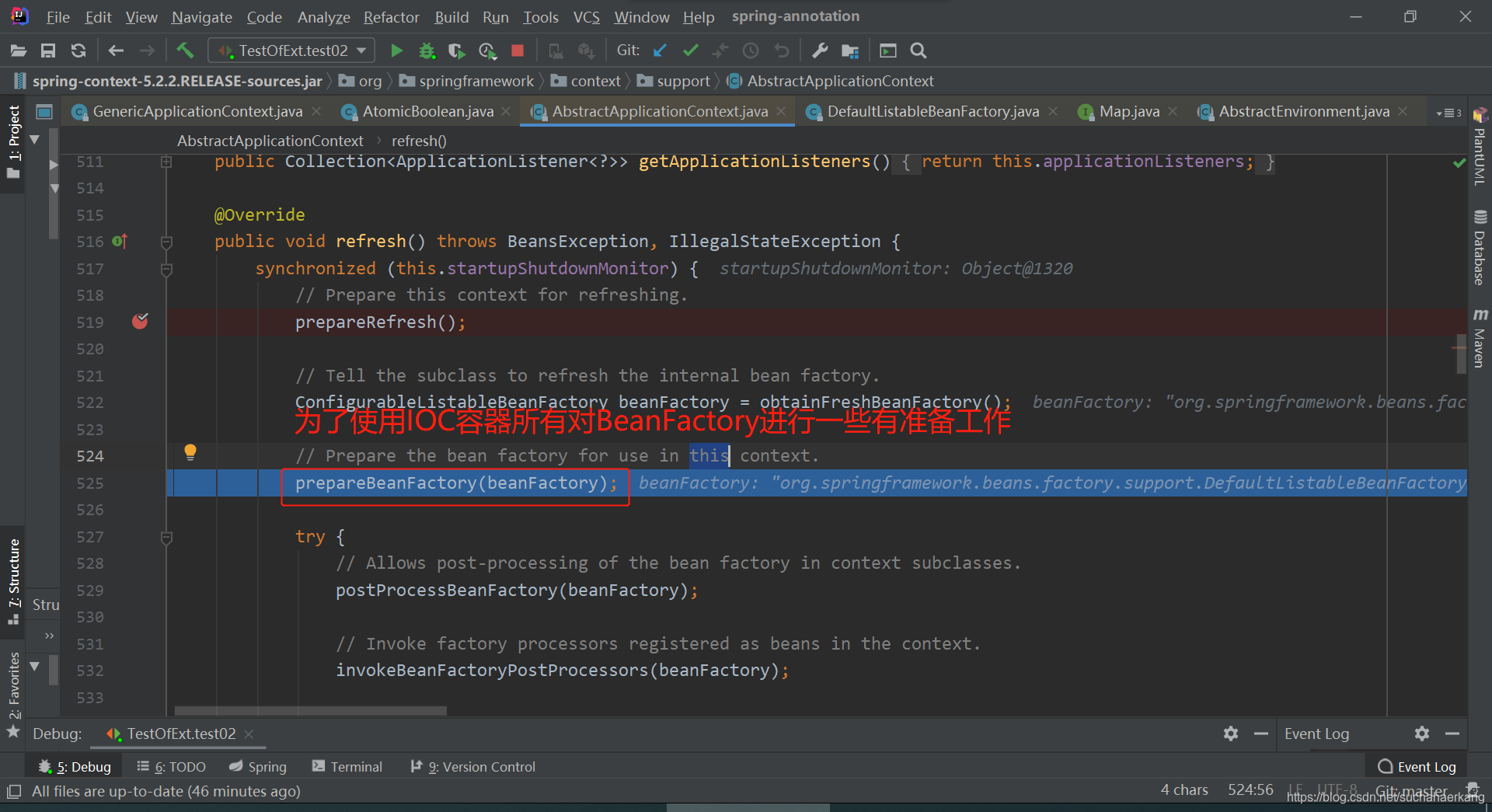The image size is (1492, 812).
Task: Click Git Rollback undo icon
Action: coord(781,51)
